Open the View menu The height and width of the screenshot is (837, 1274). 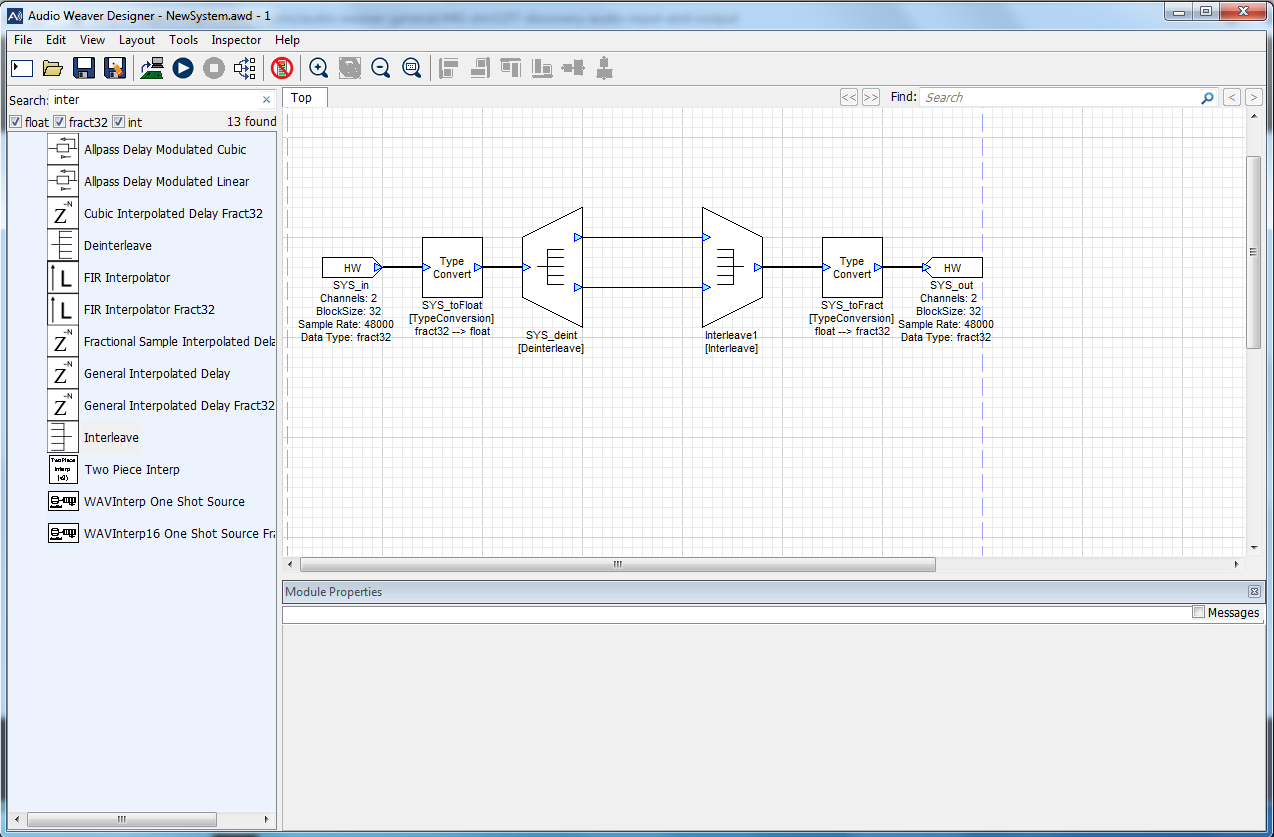[92, 40]
